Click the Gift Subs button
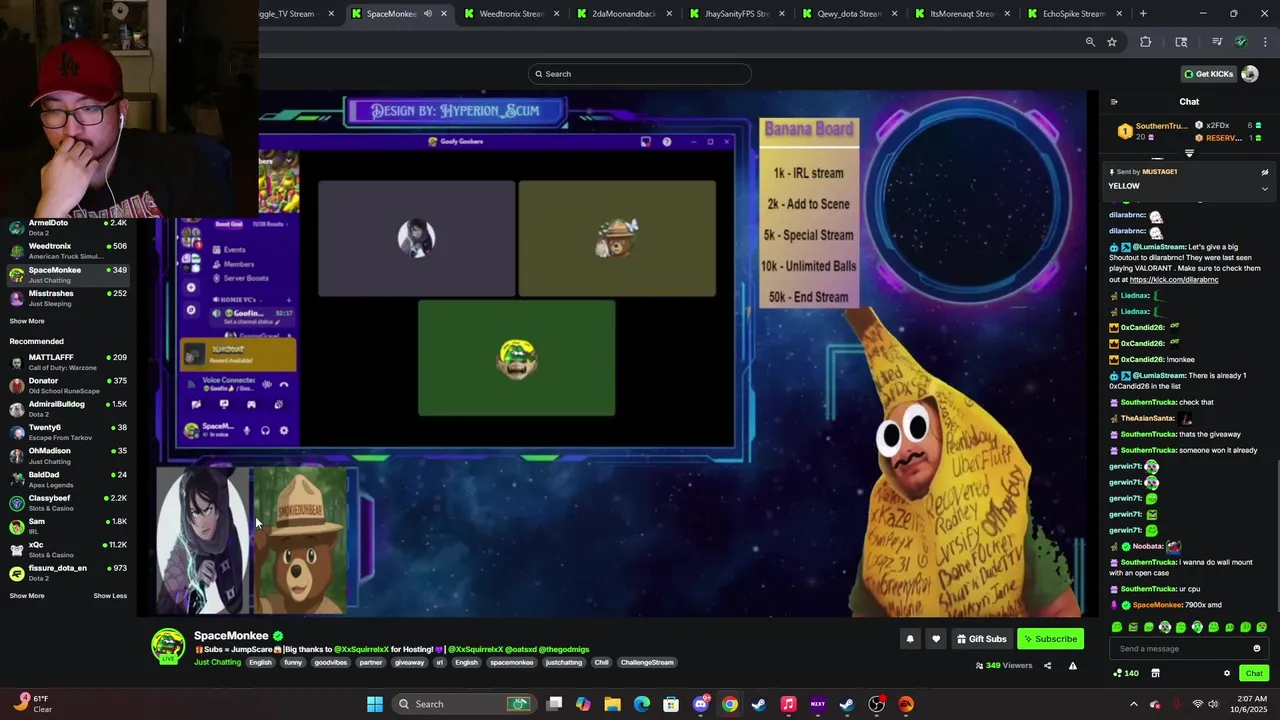This screenshot has width=1280, height=720. coord(981,639)
